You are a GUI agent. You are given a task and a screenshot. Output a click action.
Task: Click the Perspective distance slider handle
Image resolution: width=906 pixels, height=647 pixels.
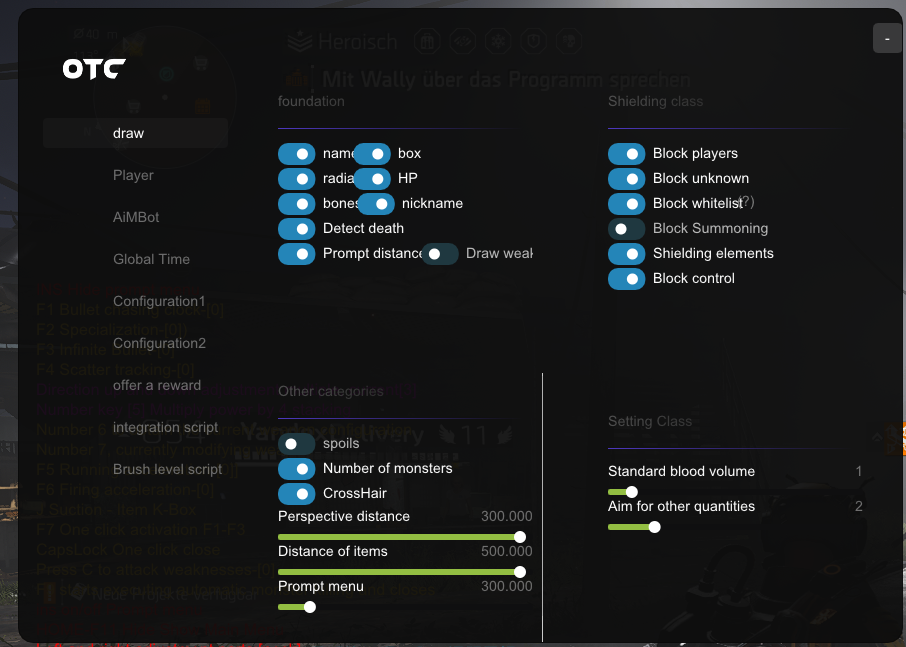coord(520,537)
